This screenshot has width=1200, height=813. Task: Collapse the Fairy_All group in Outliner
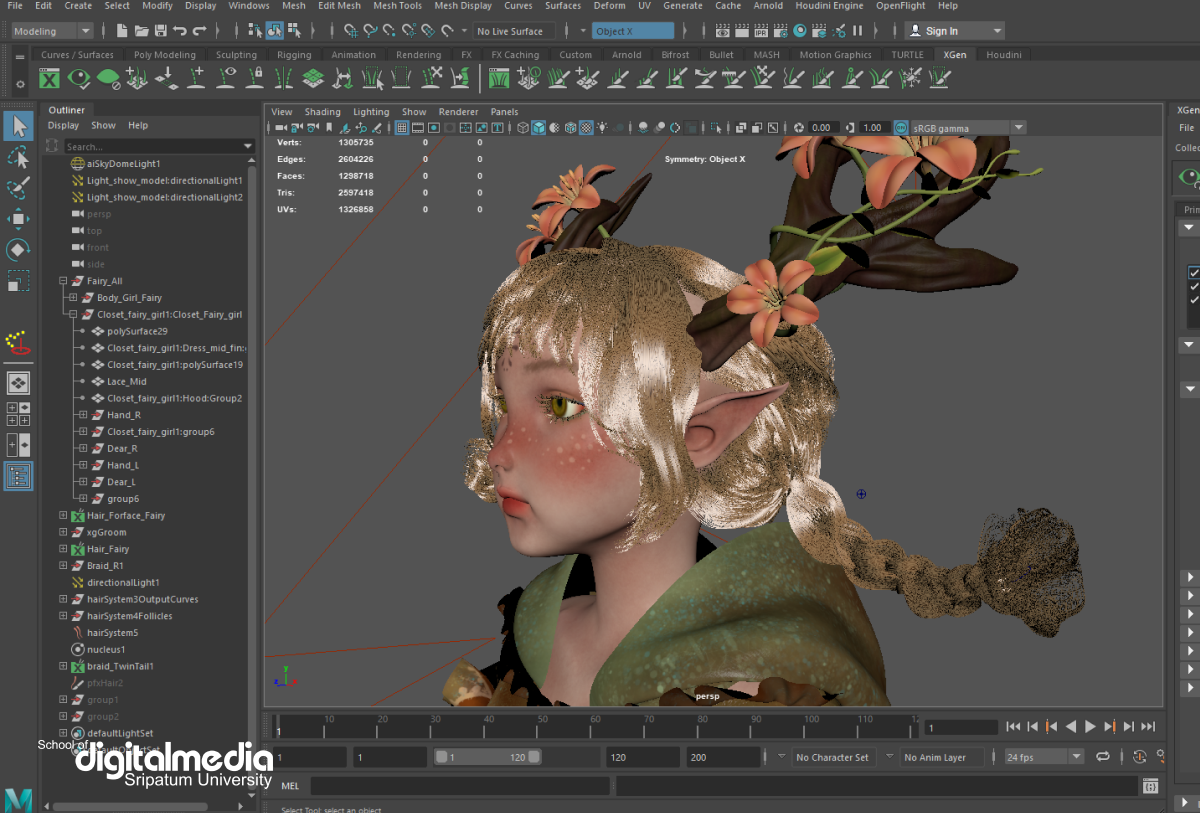click(63, 281)
